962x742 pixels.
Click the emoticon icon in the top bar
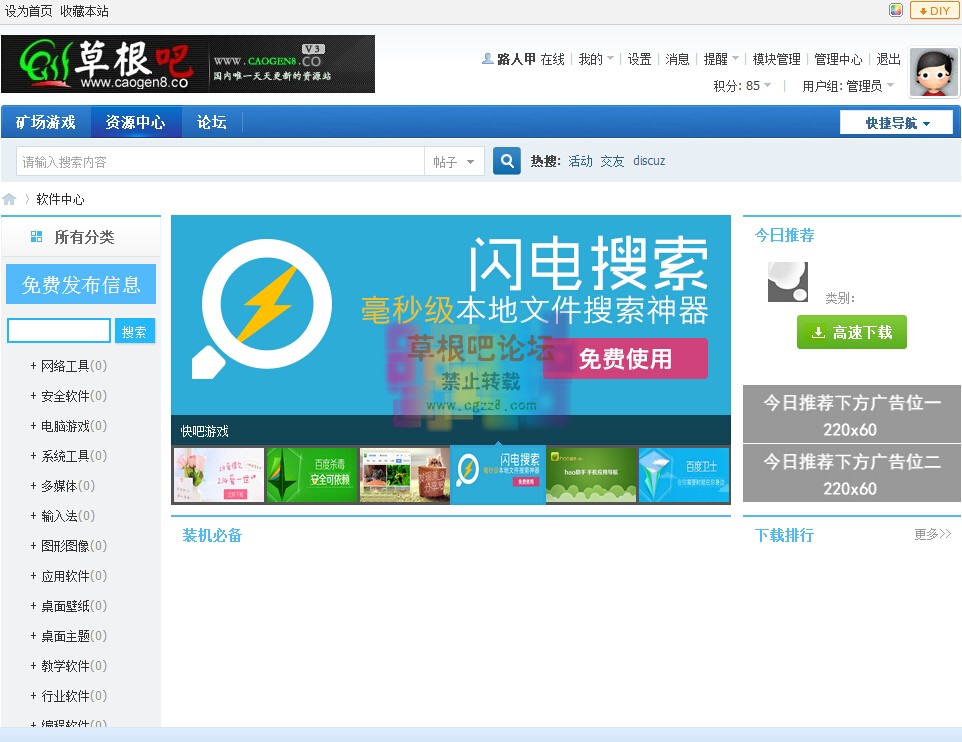pos(896,10)
